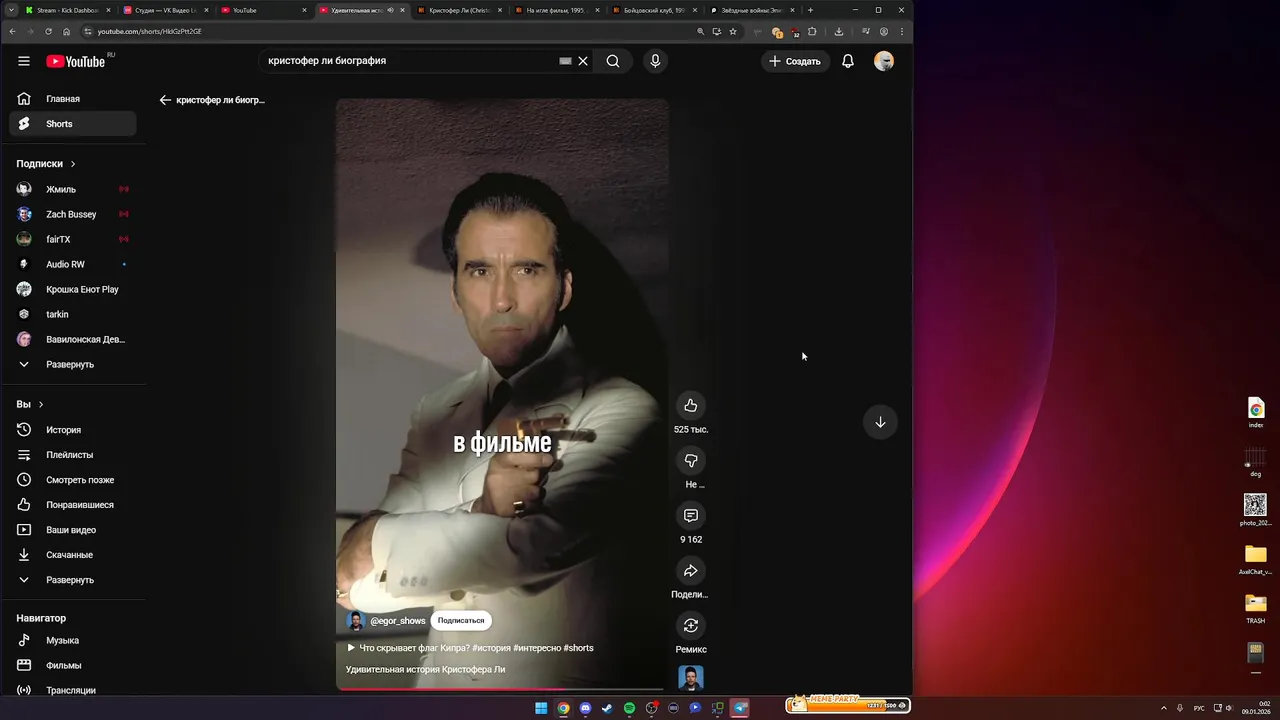1280x720 pixels.
Task: Focus the YouTube search input field
Action: [x=410, y=61]
